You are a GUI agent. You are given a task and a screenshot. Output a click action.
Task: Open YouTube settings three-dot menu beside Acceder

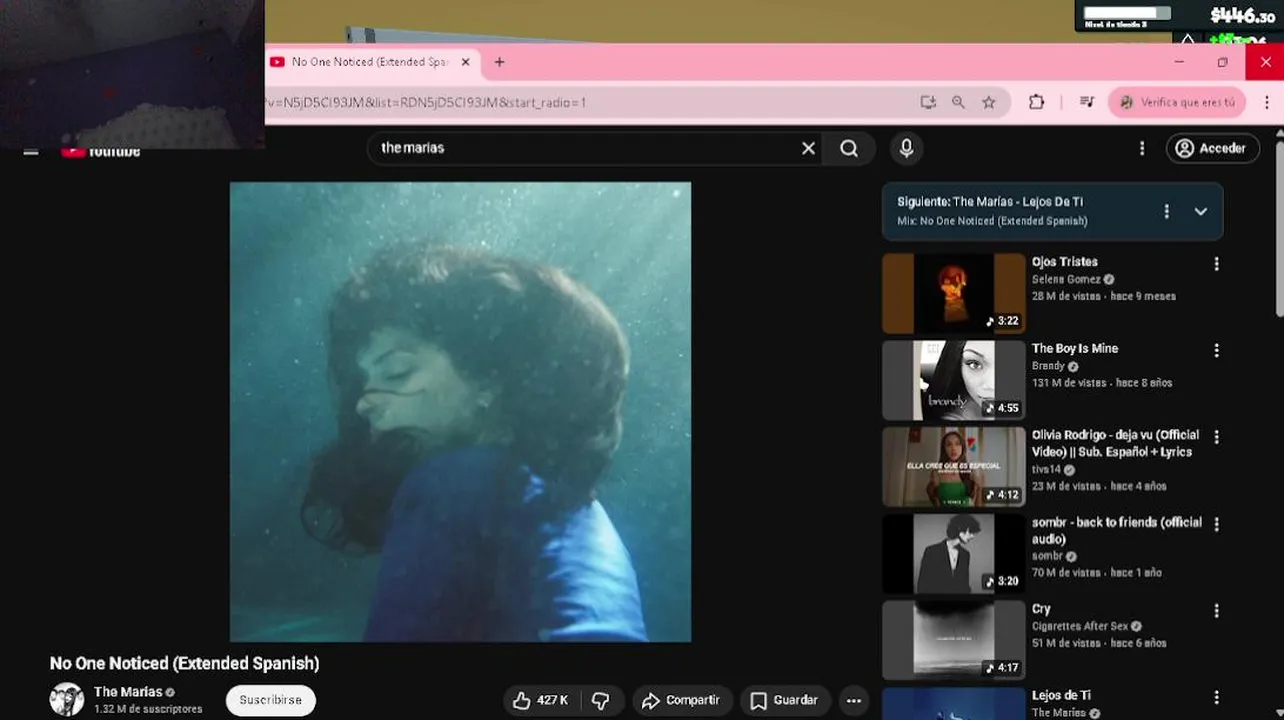pos(1142,148)
